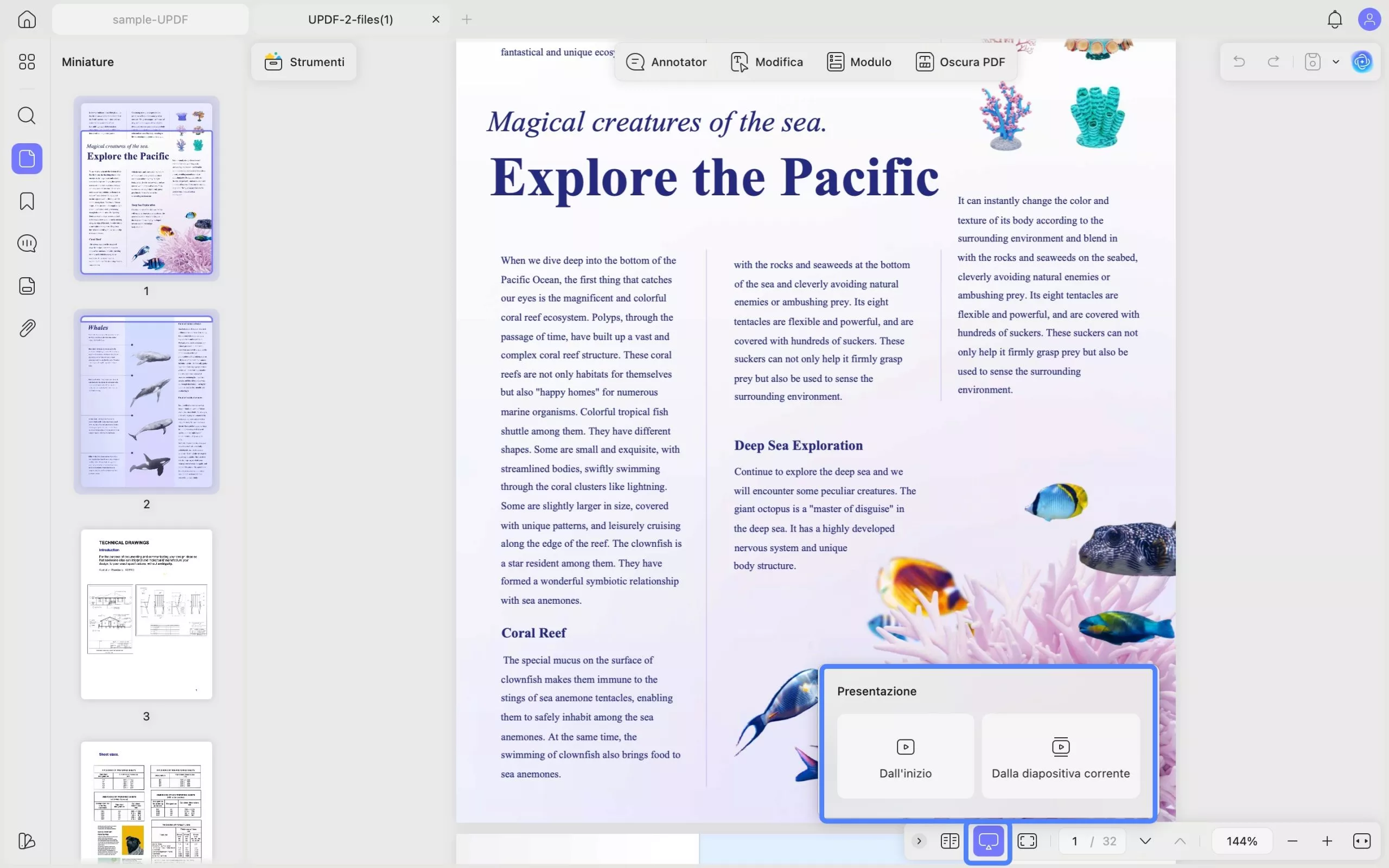Click Dalla diapositiva corrente option
The image size is (1389, 868).
(x=1060, y=756)
